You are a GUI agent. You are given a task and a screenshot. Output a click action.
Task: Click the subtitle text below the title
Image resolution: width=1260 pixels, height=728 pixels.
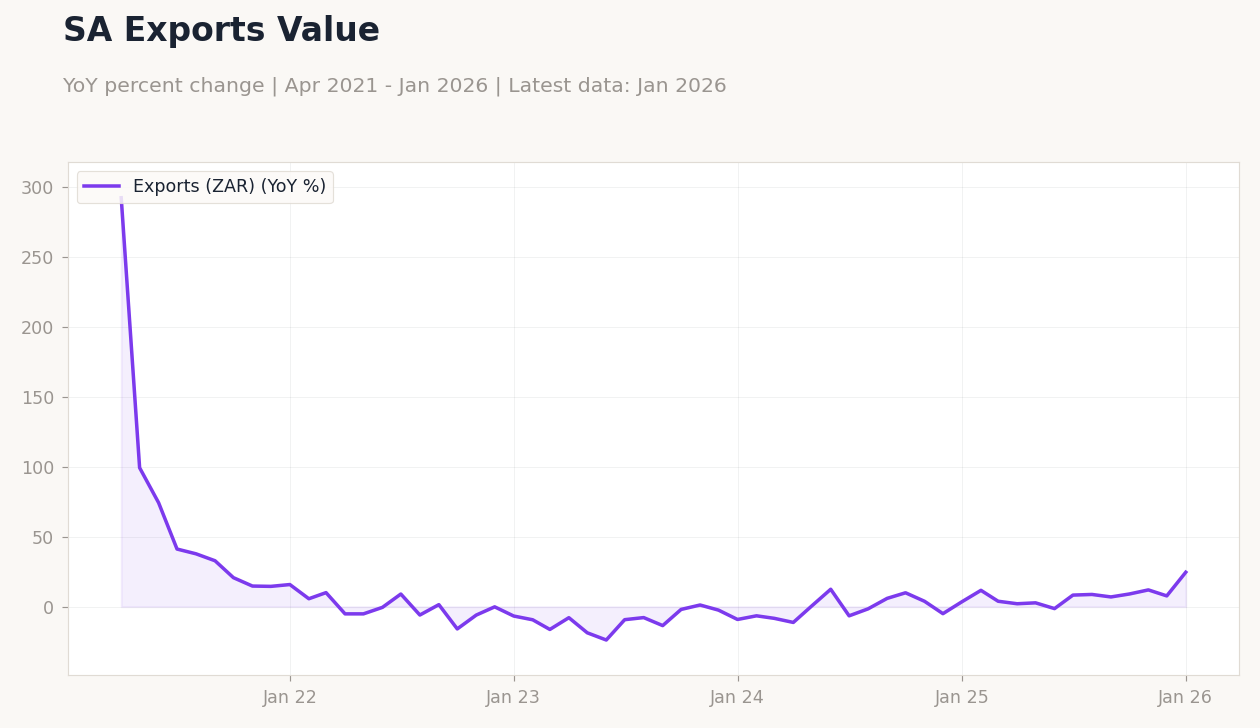point(393,86)
